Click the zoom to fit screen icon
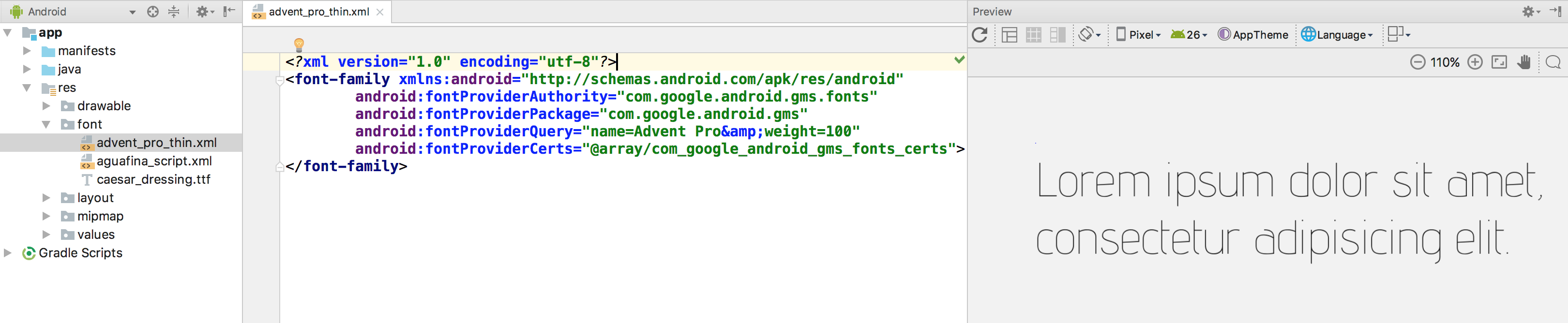 tap(1499, 62)
